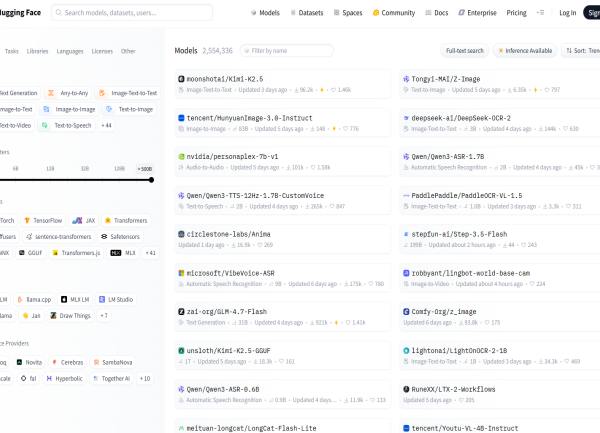
Task: Click the Qwen avatar icon beside Qwen3-TTS-12Hz-1.7B-CustomVoice
Action: coord(181,196)
